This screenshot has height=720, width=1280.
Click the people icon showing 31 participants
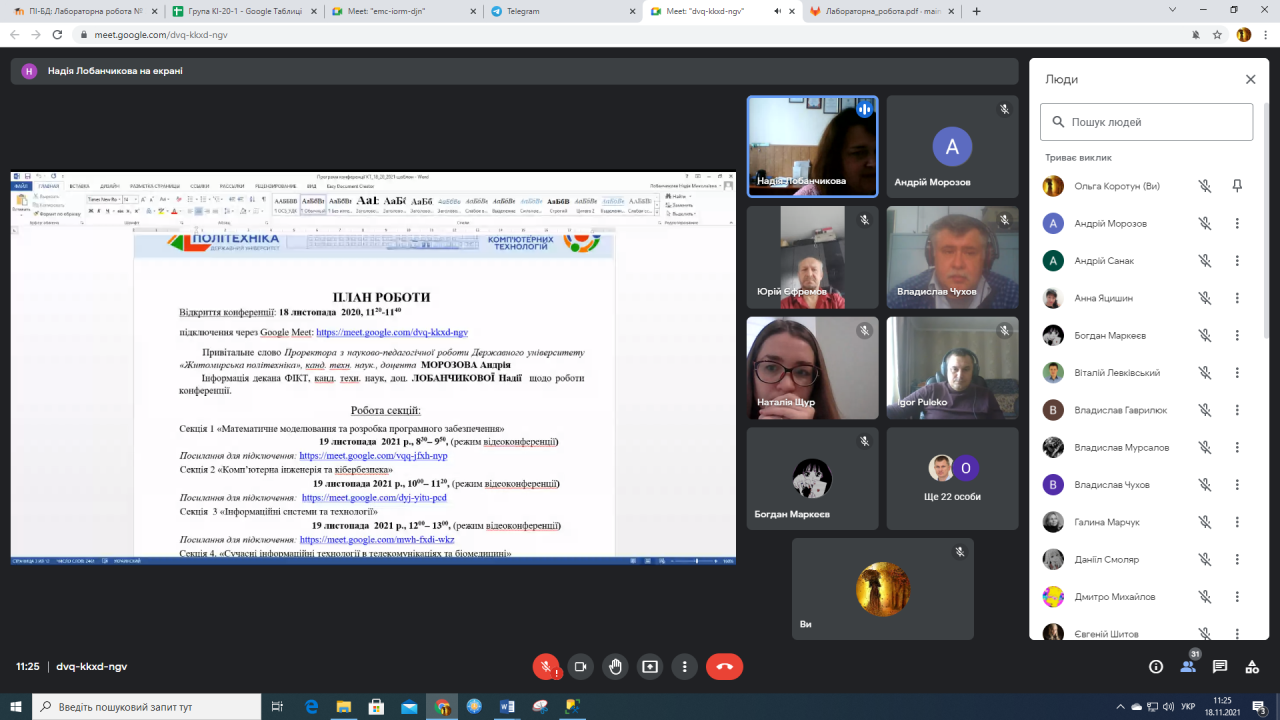[x=1188, y=665]
